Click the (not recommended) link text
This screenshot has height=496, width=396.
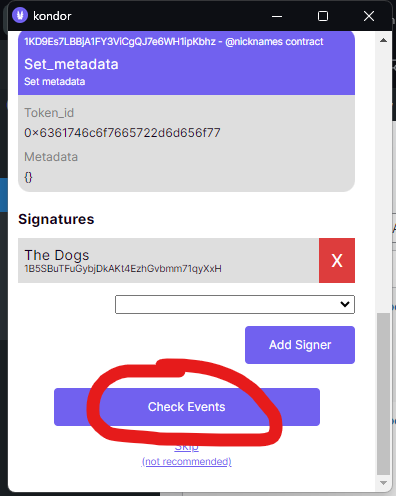(x=187, y=461)
